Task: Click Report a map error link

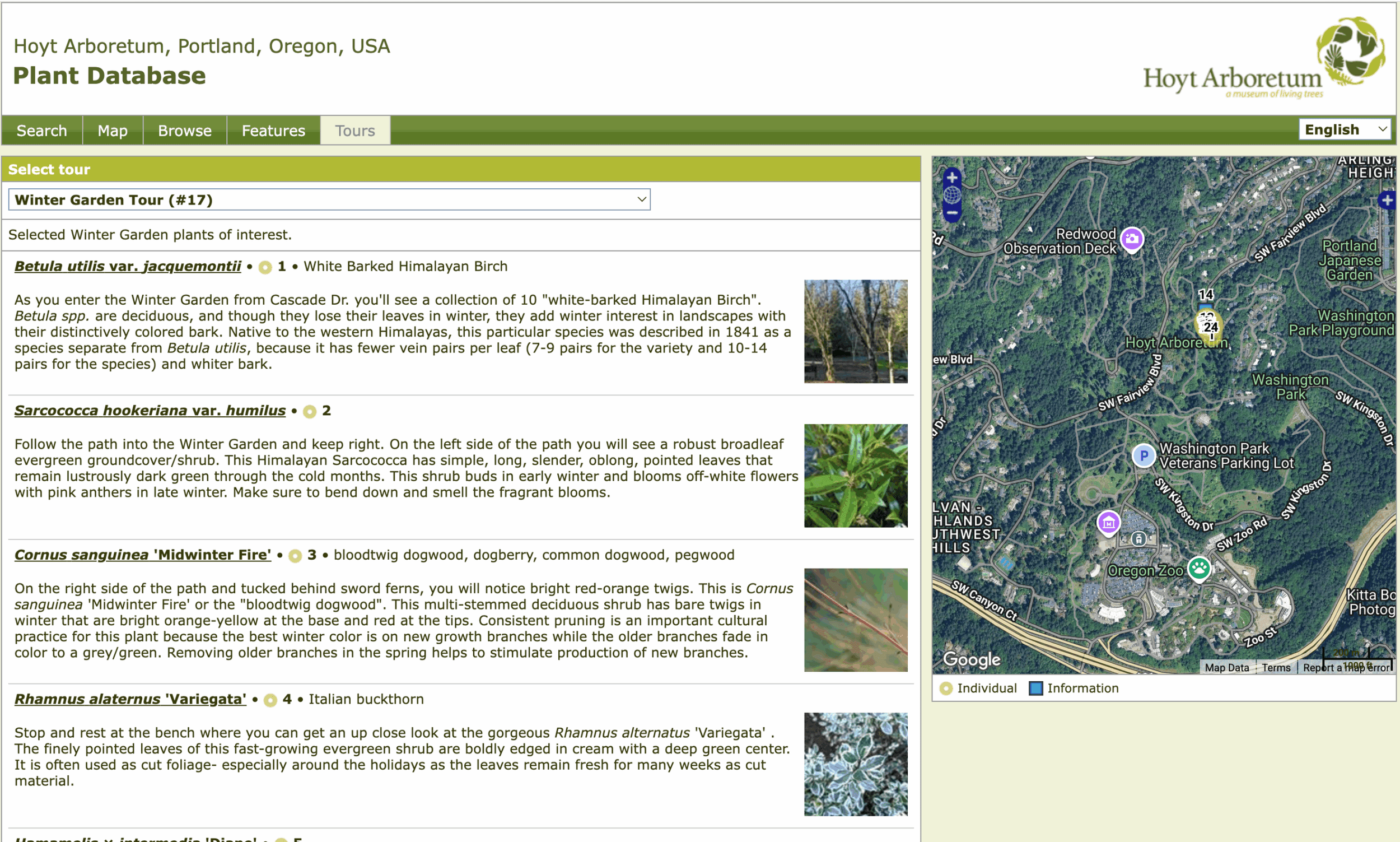Action: tap(1346, 667)
